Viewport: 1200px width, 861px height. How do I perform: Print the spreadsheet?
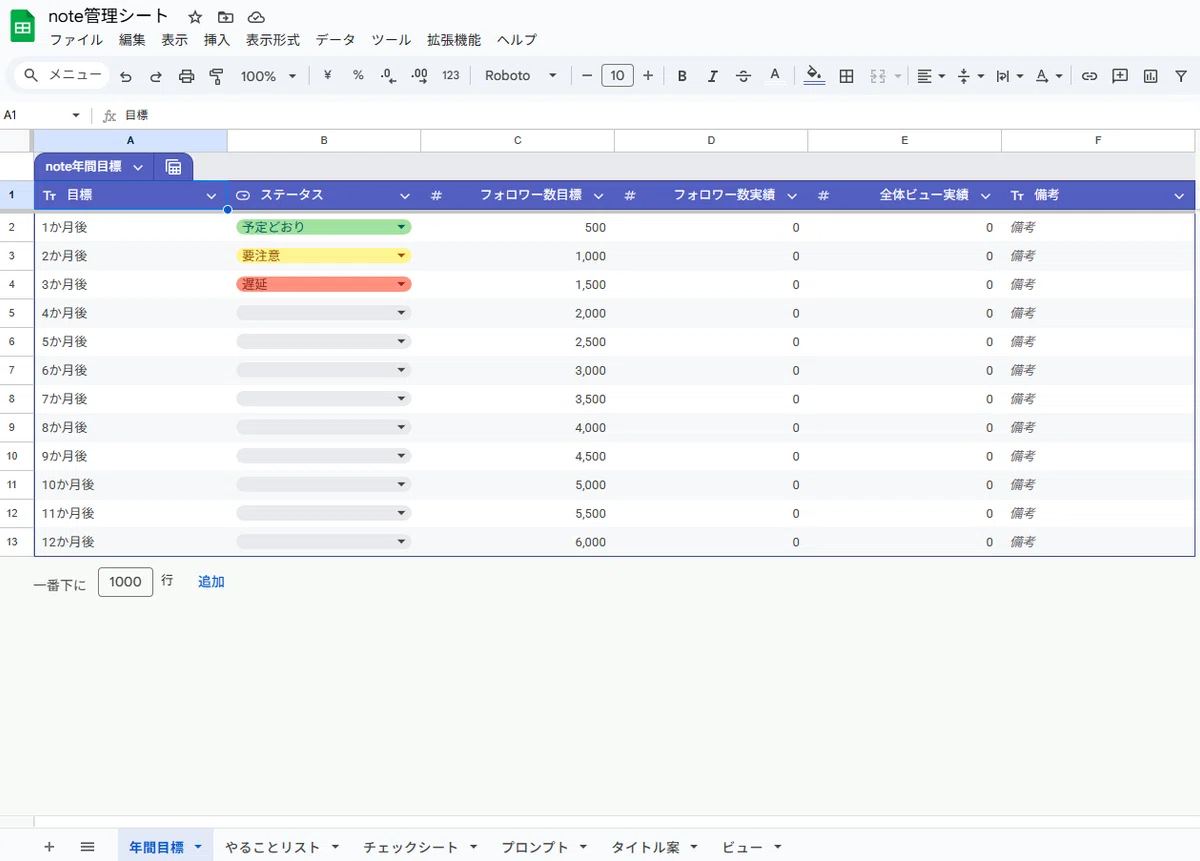pos(186,76)
